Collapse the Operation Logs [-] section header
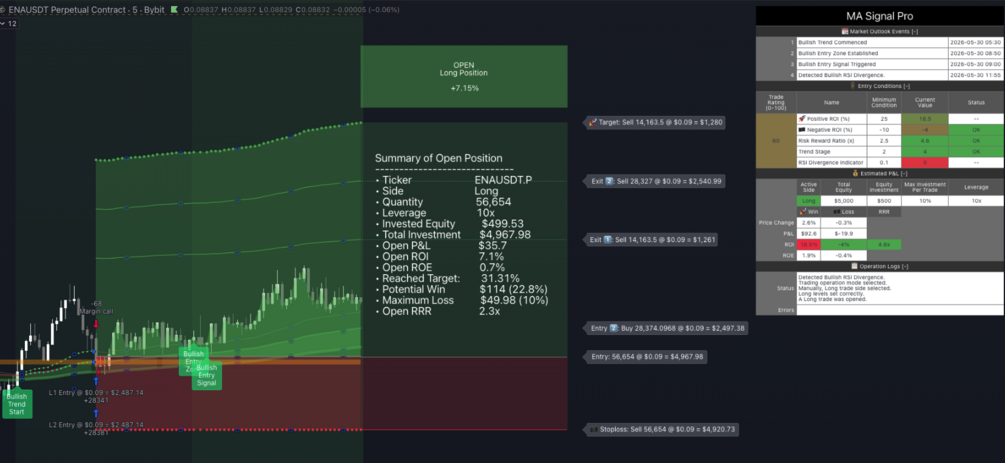The height and width of the screenshot is (463, 1005). 880,266
